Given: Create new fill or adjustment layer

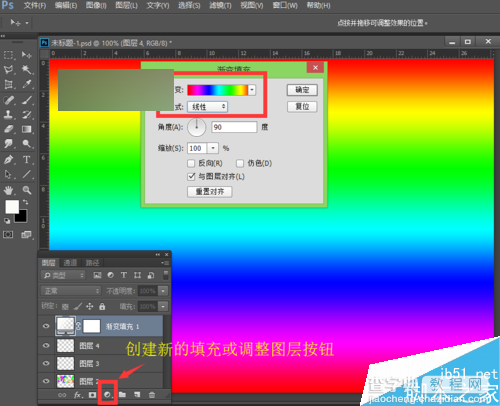Looking at the screenshot, I should pyautogui.click(x=107, y=395).
